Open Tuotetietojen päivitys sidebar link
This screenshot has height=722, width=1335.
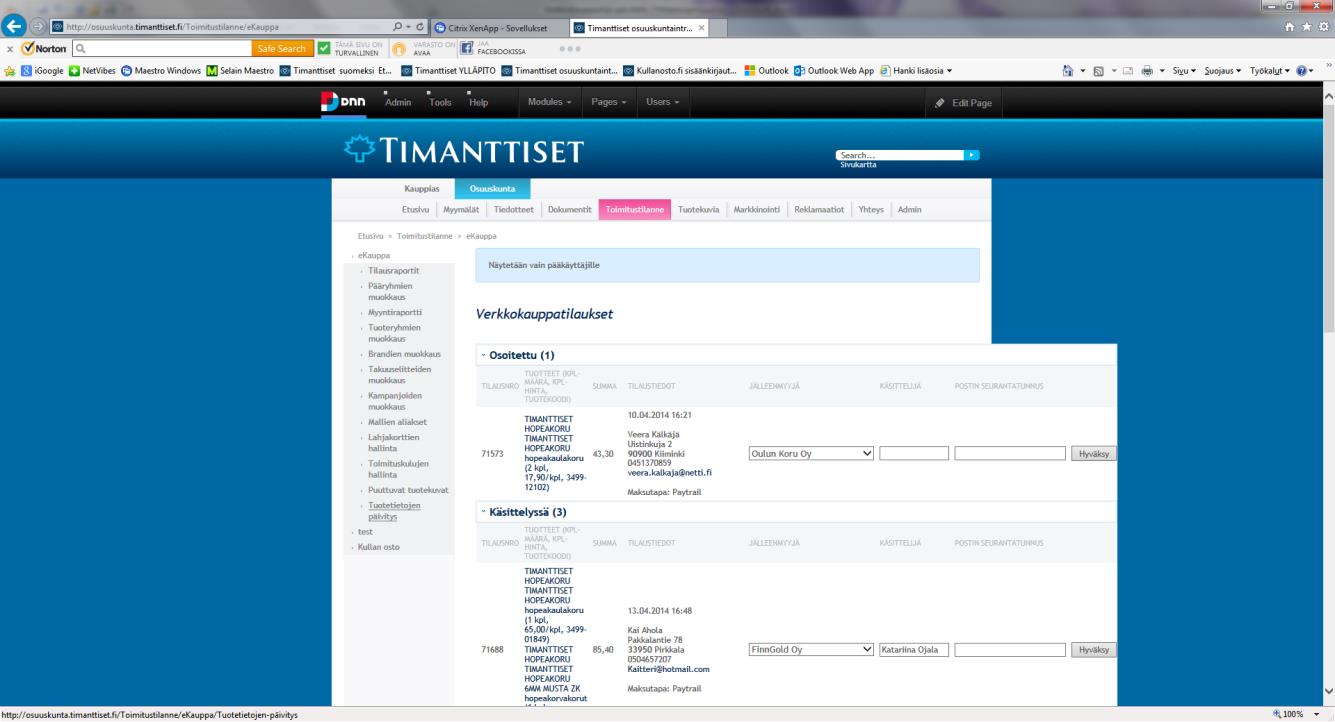(396, 511)
